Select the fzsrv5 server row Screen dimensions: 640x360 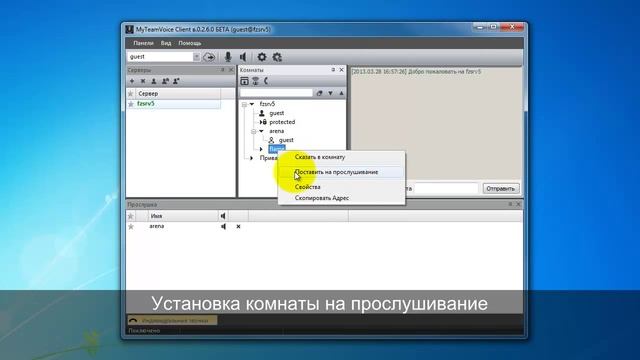coord(174,104)
